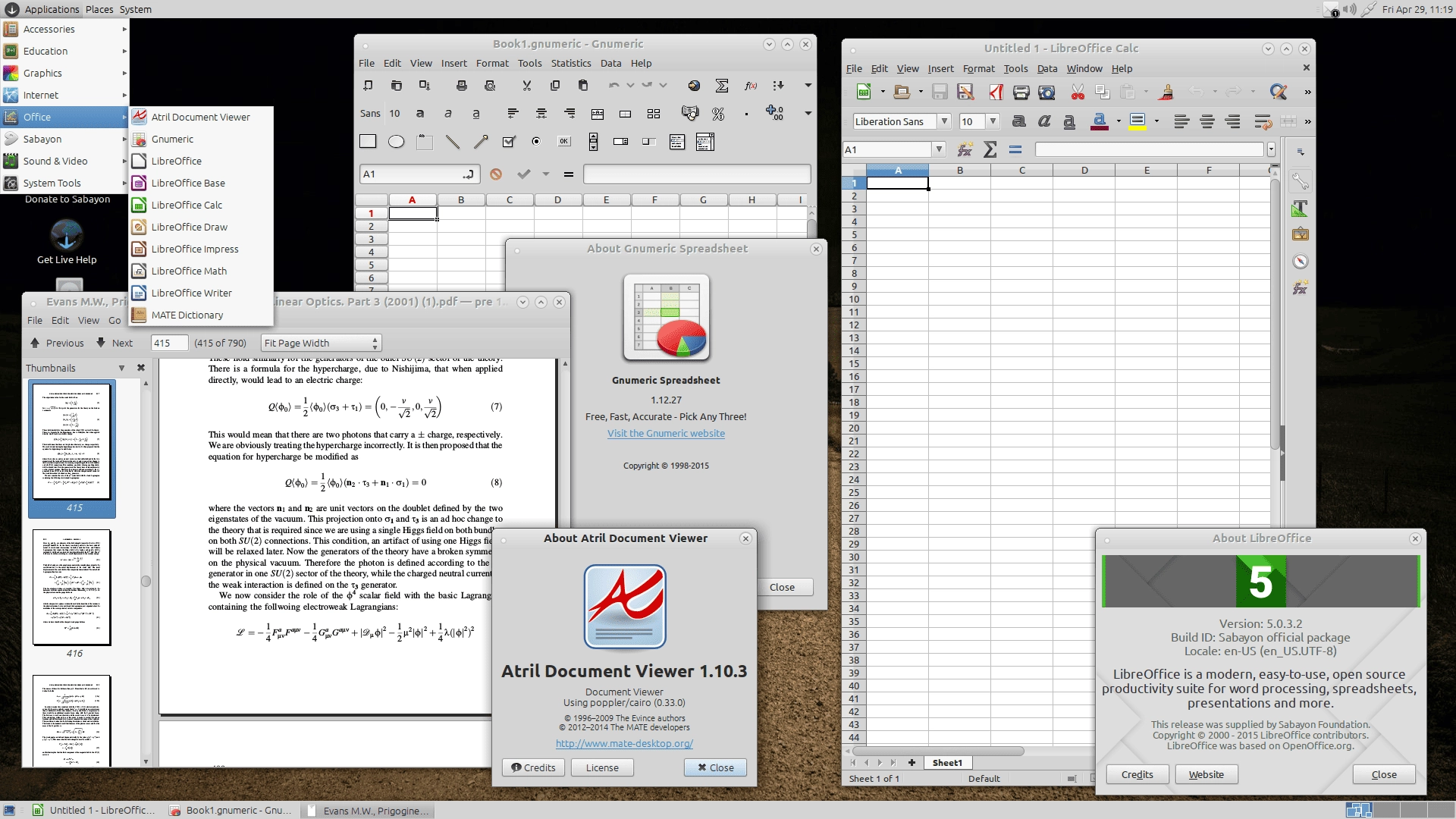Viewport: 1456px width, 819px height.
Task: Open Calc sidebar Gallery icon
Action: 1300,234
